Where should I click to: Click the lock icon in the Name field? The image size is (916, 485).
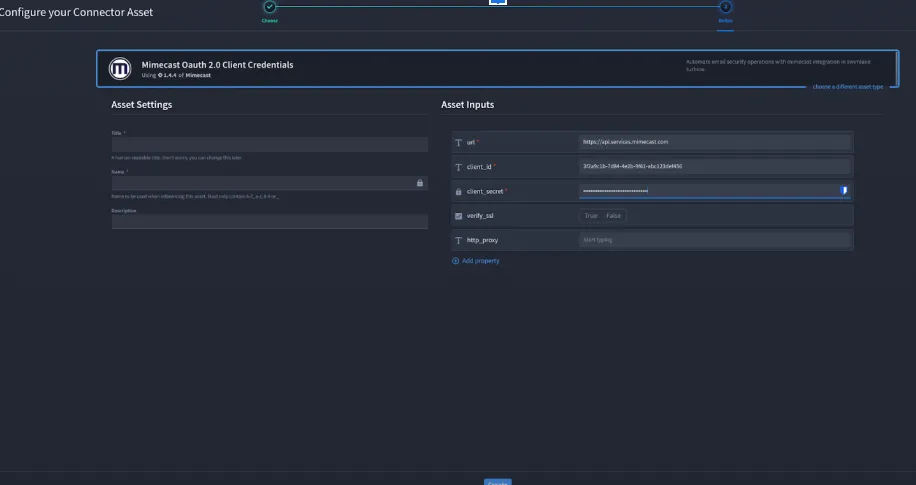tap(419, 183)
